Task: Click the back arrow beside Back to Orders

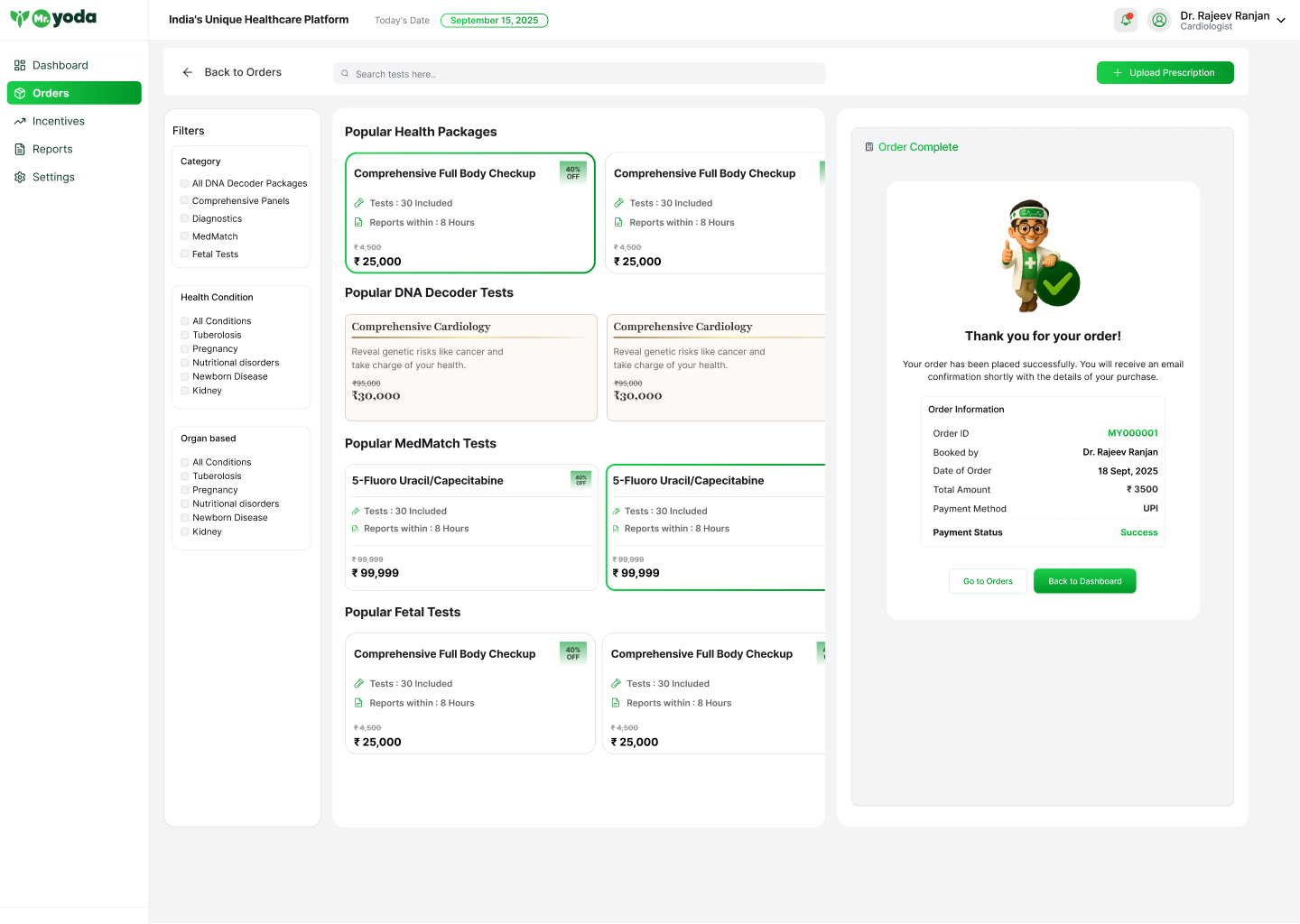Action: 188,72
